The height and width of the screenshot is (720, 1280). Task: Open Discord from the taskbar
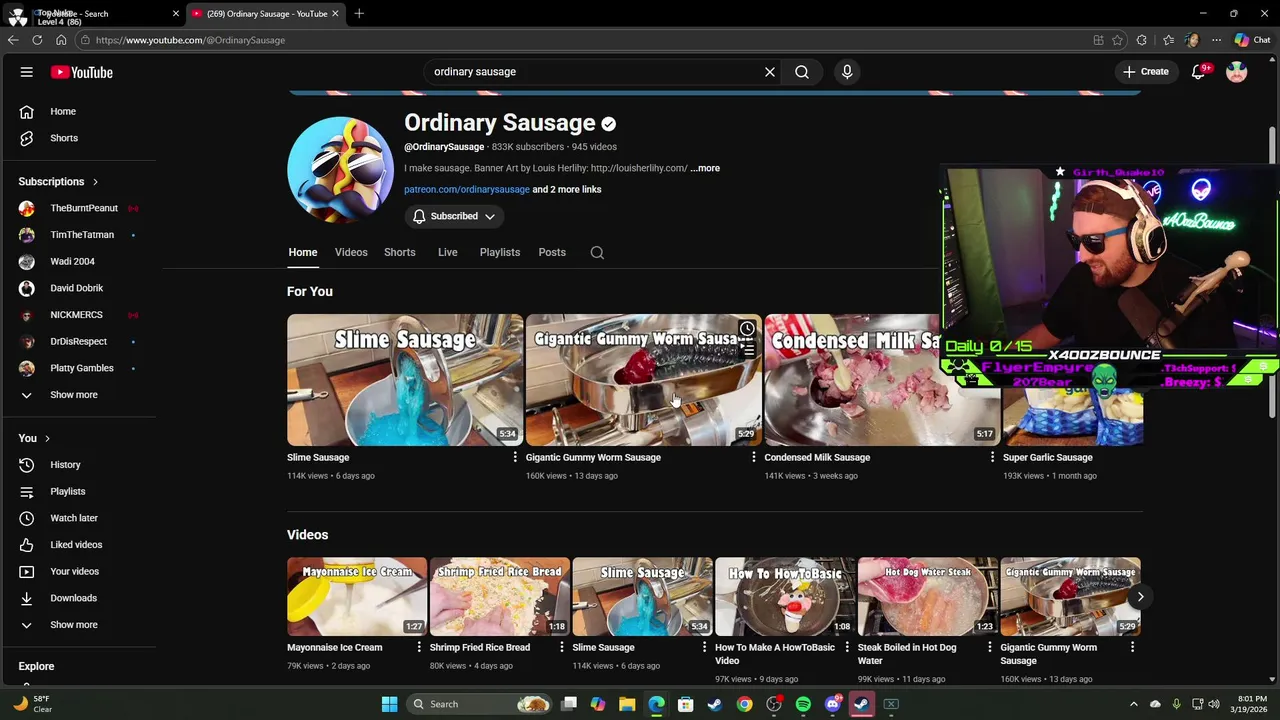pyautogui.click(x=833, y=704)
